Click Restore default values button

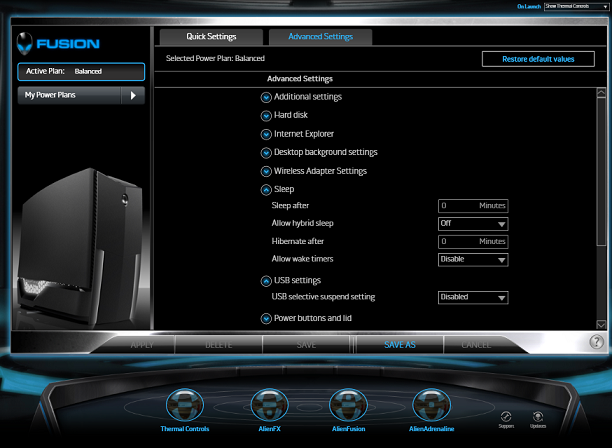[x=538, y=59]
